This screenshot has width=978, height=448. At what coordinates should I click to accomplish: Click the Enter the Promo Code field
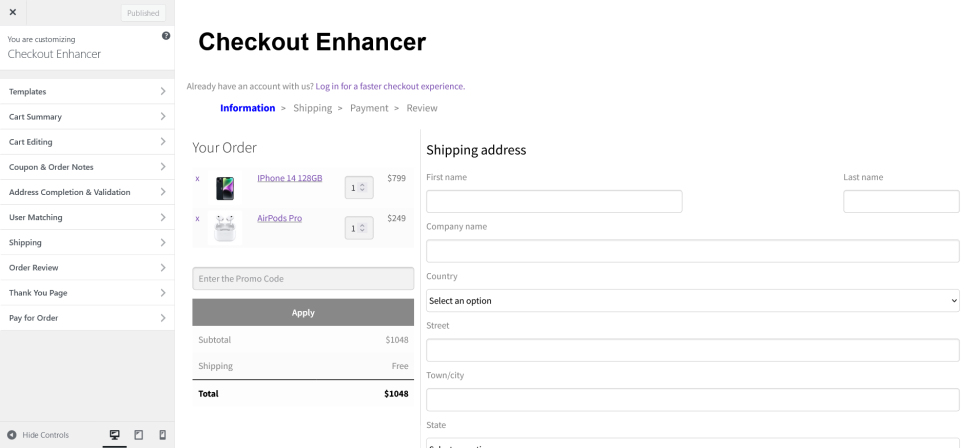pyautogui.click(x=303, y=279)
